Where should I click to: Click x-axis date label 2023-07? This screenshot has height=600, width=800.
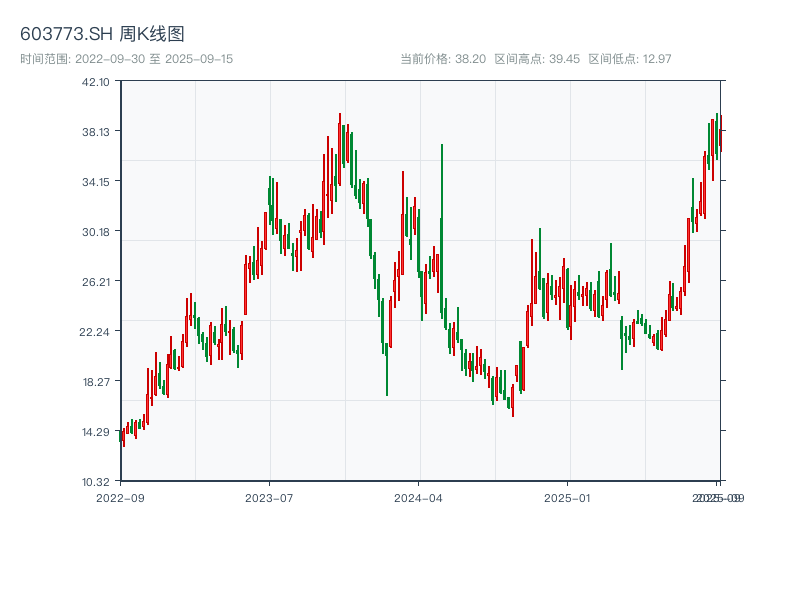tap(269, 498)
